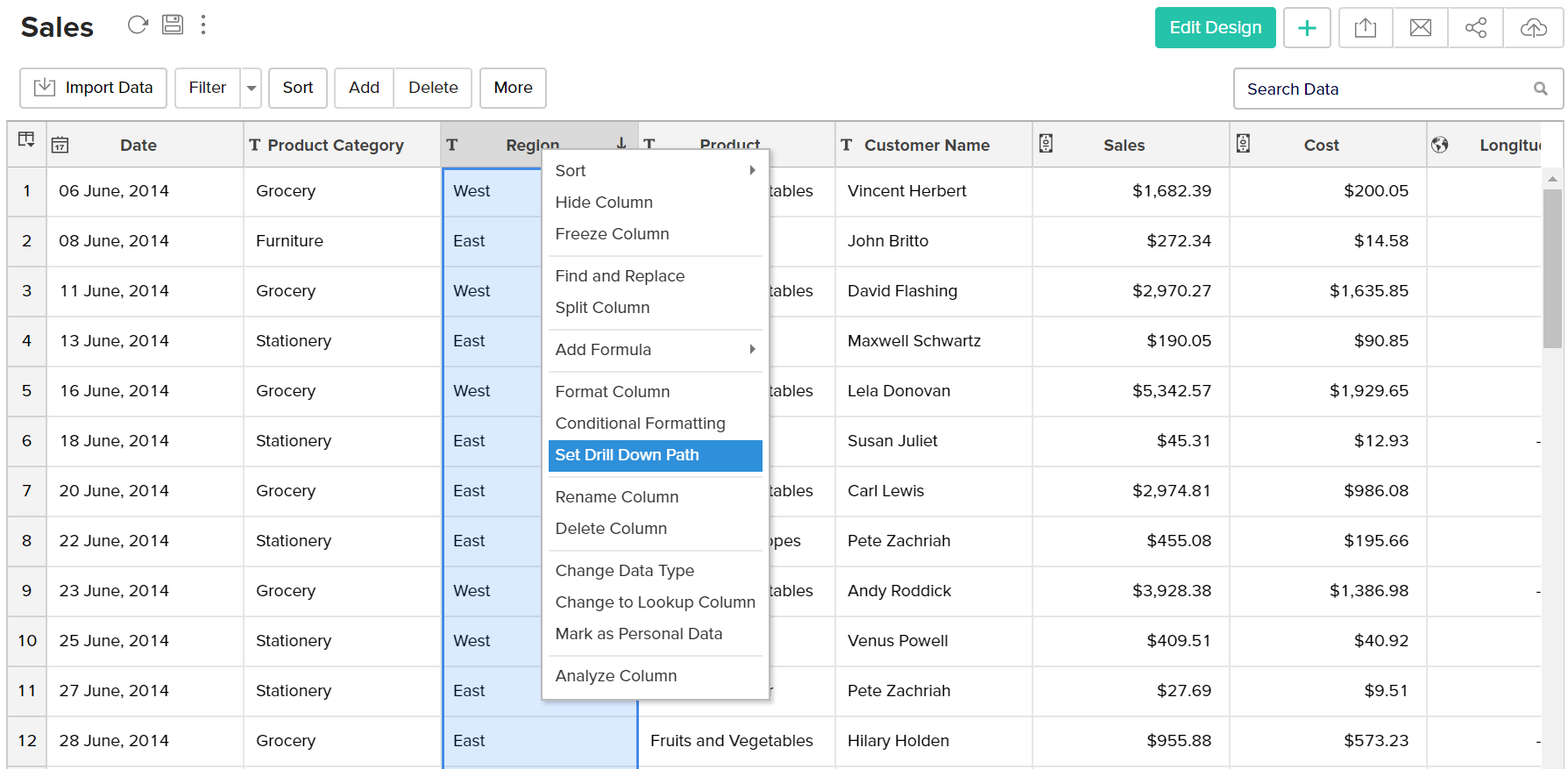Expand the Filter dropdown arrow

coord(252,89)
